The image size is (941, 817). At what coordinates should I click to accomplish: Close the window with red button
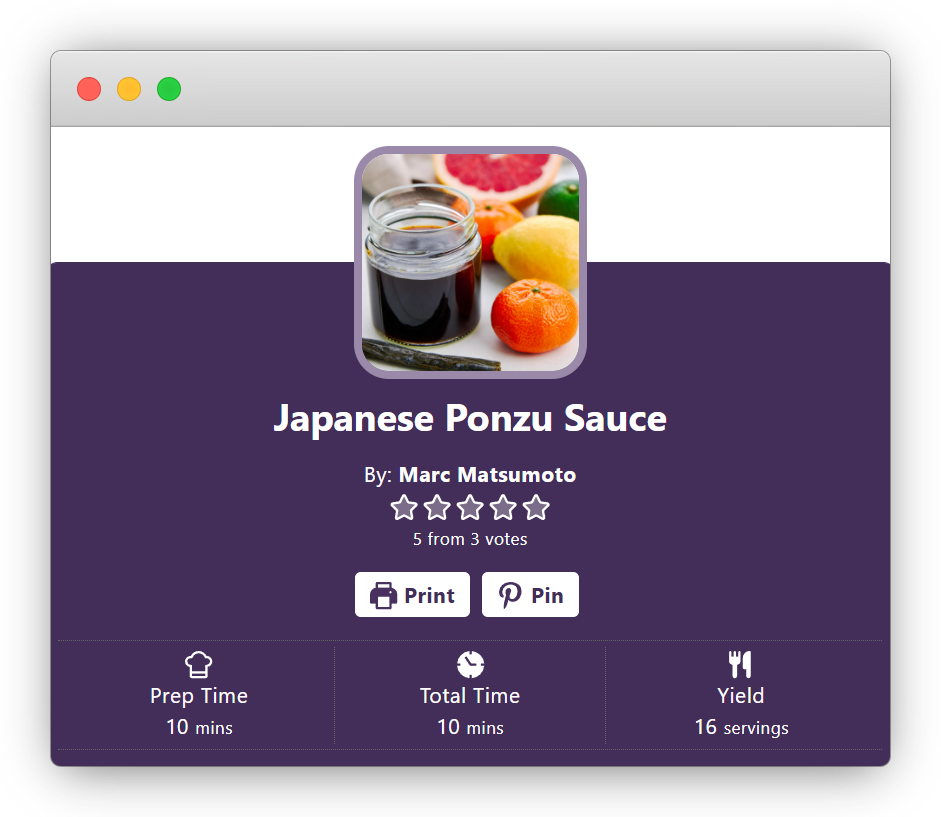[x=89, y=89]
